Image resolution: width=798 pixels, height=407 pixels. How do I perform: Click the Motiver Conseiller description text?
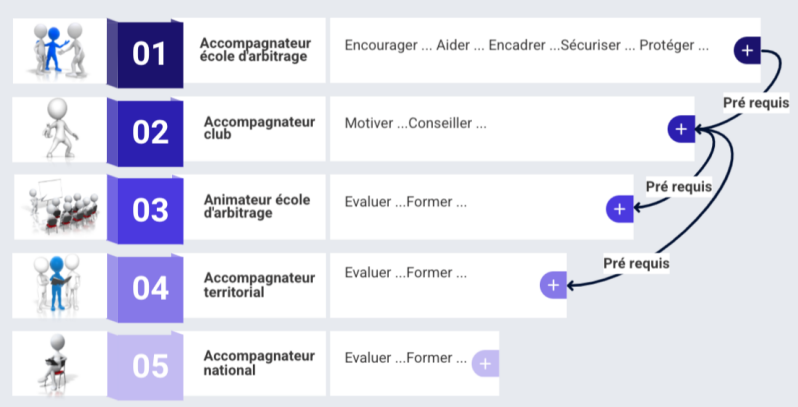tap(415, 124)
